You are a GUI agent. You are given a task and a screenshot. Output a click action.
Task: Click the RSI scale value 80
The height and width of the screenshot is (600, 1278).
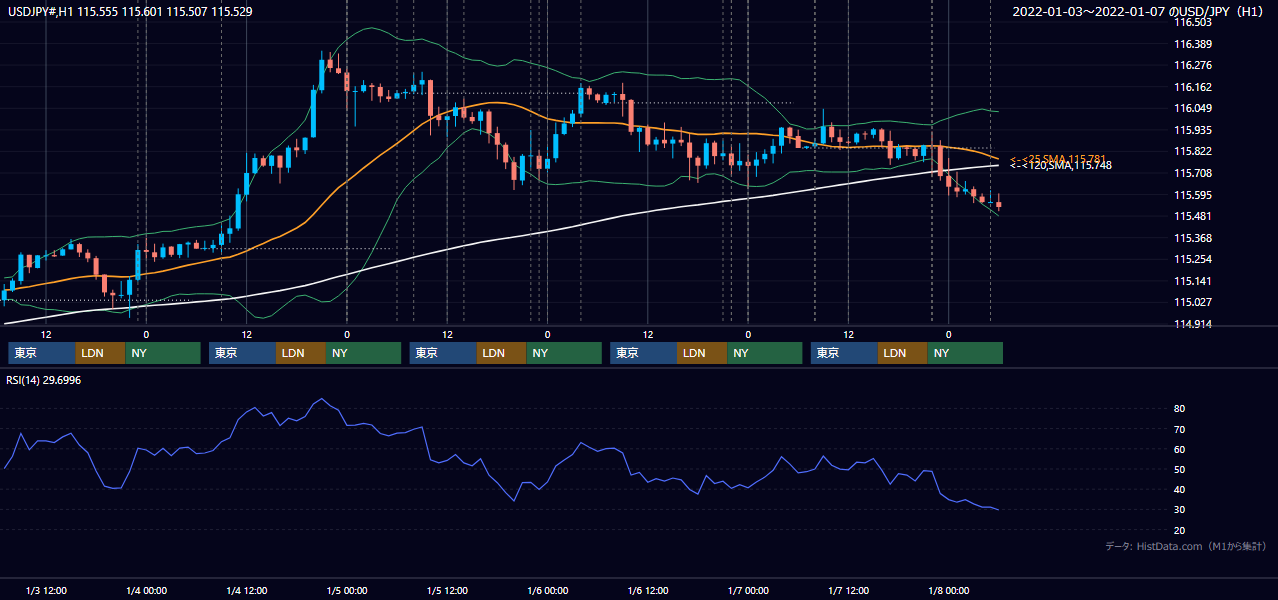[1179, 409]
